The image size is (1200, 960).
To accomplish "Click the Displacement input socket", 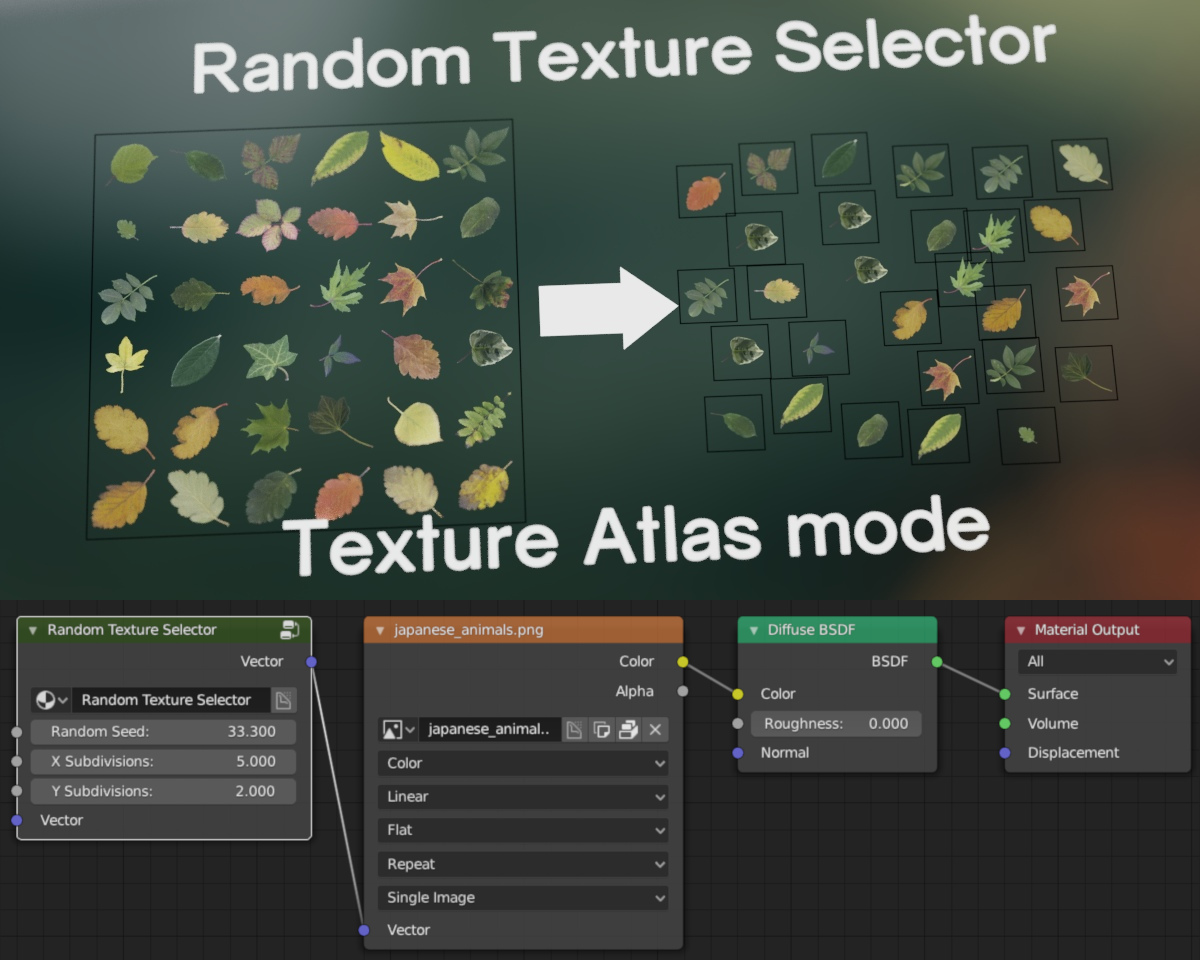I will pos(1005,752).
